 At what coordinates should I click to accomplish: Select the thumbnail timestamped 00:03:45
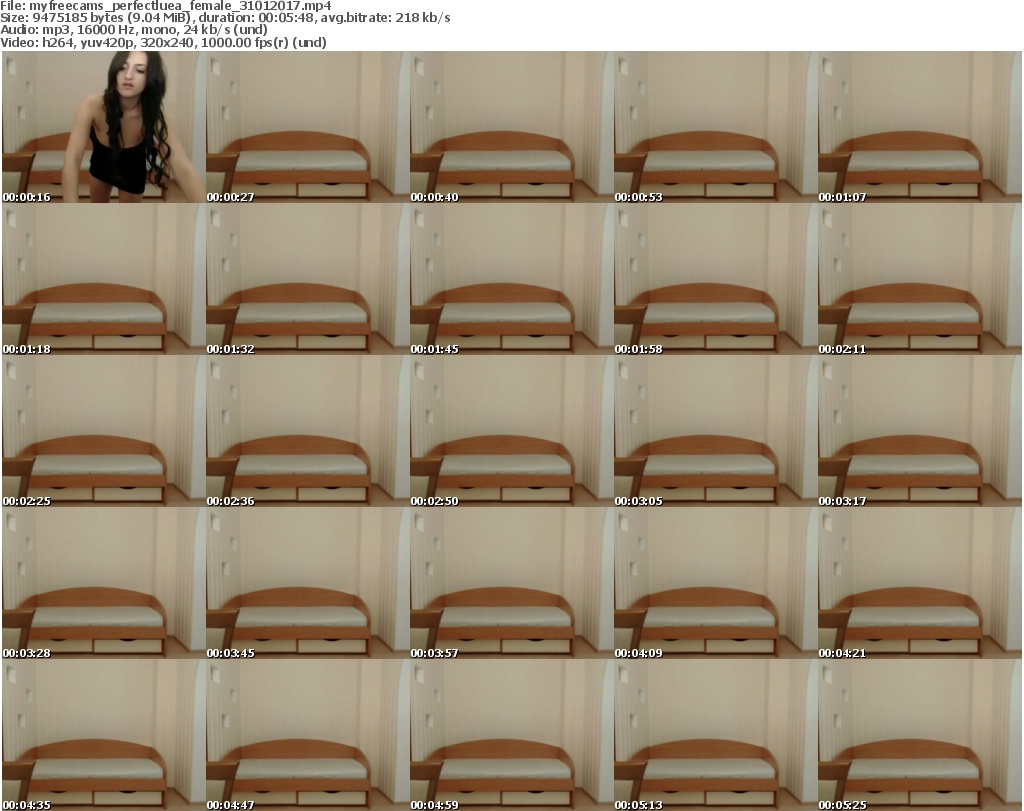308,583
